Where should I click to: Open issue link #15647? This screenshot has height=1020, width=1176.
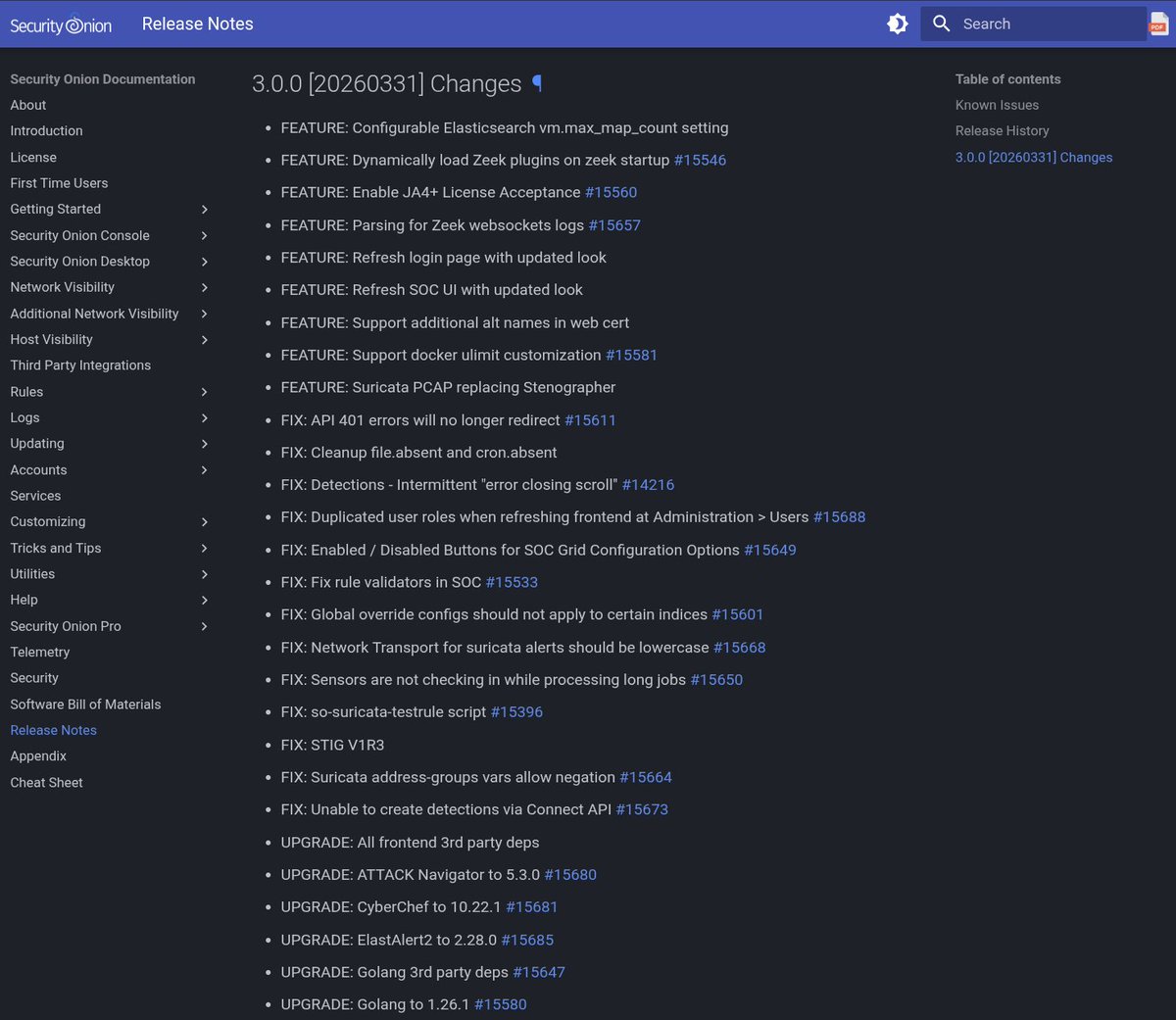point(539,972)
